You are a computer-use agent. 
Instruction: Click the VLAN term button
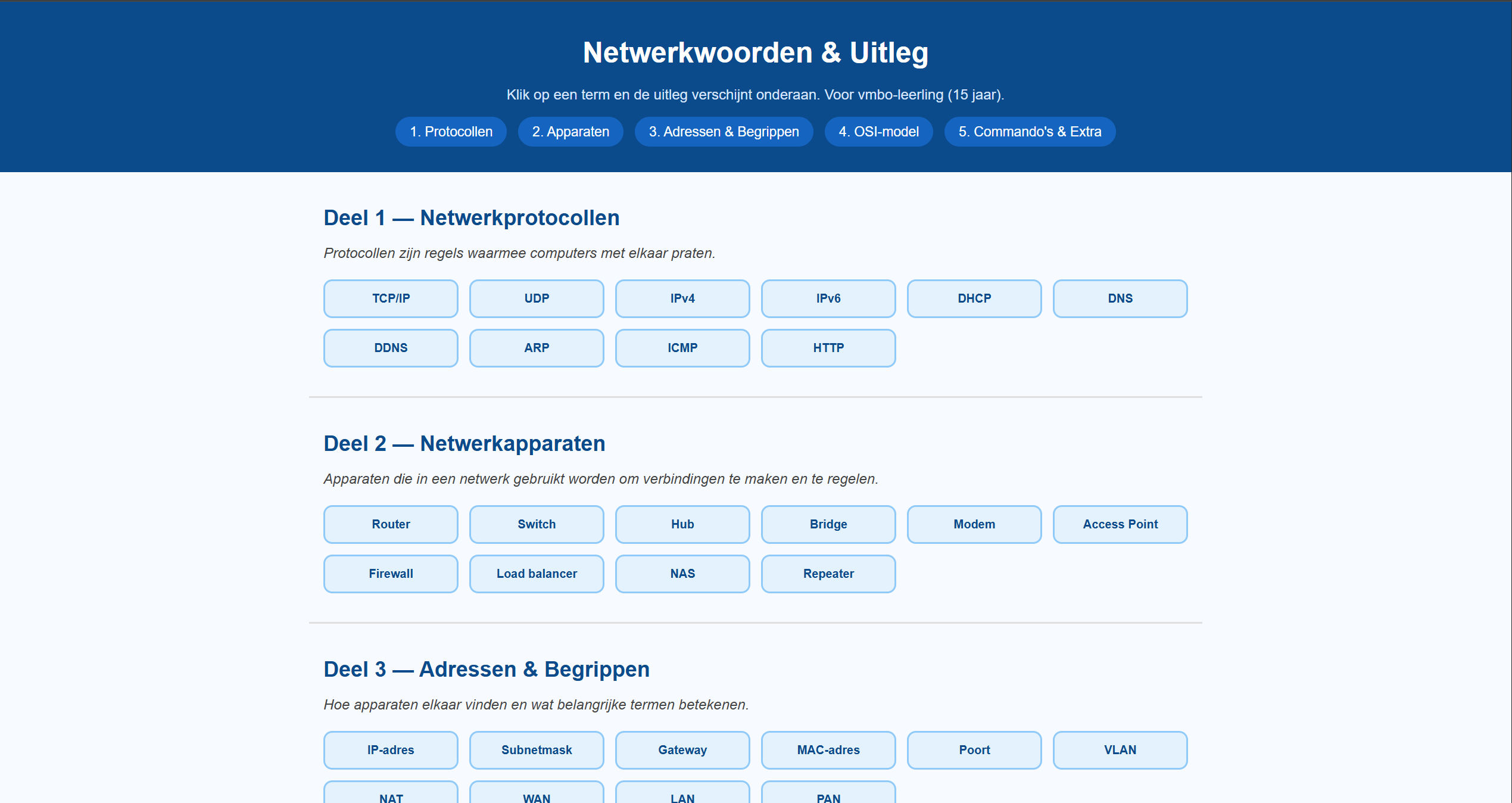point(1120,750)
